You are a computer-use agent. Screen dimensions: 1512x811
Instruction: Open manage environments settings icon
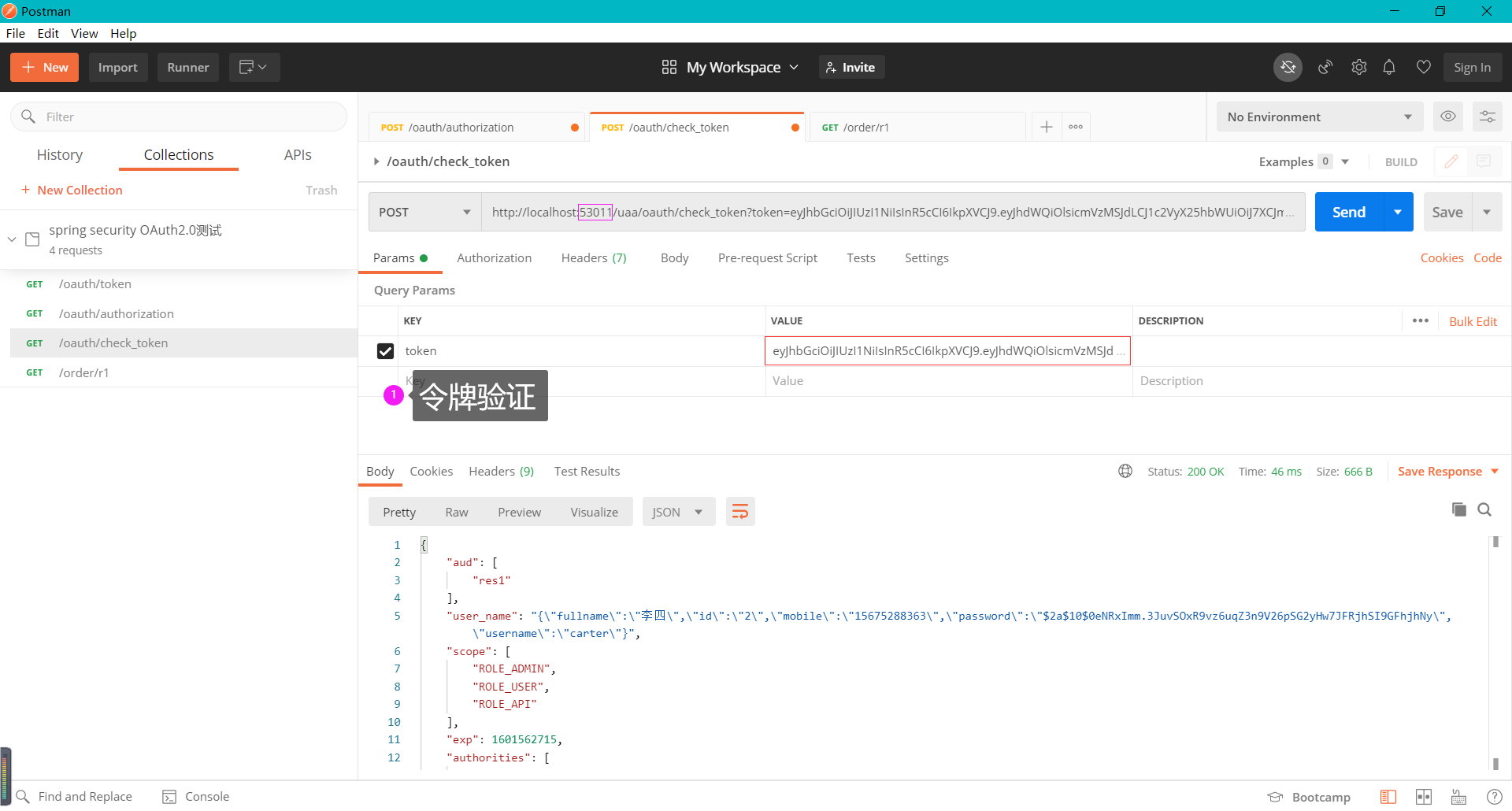(x=1488, y=117)
